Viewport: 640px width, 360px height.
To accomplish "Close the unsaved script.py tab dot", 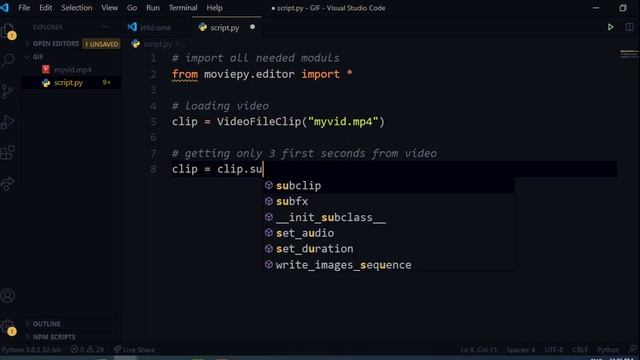I will [x=252, y=27].
